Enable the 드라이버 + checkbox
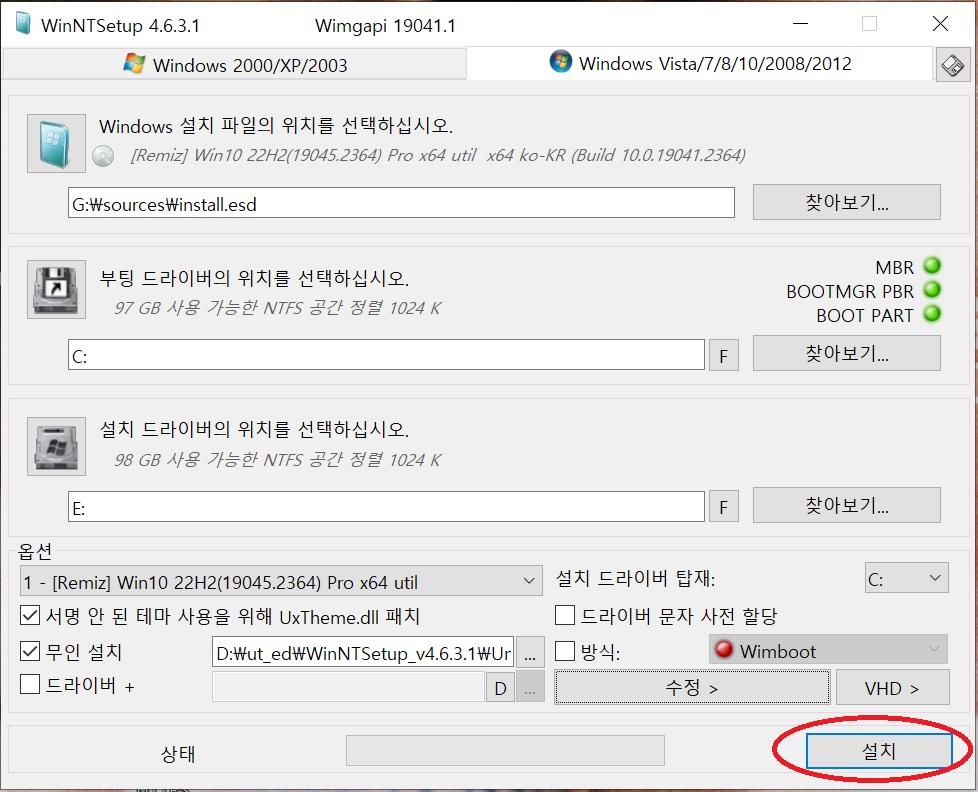This screenshot has width=978, height=792. (x=30, y=684)
